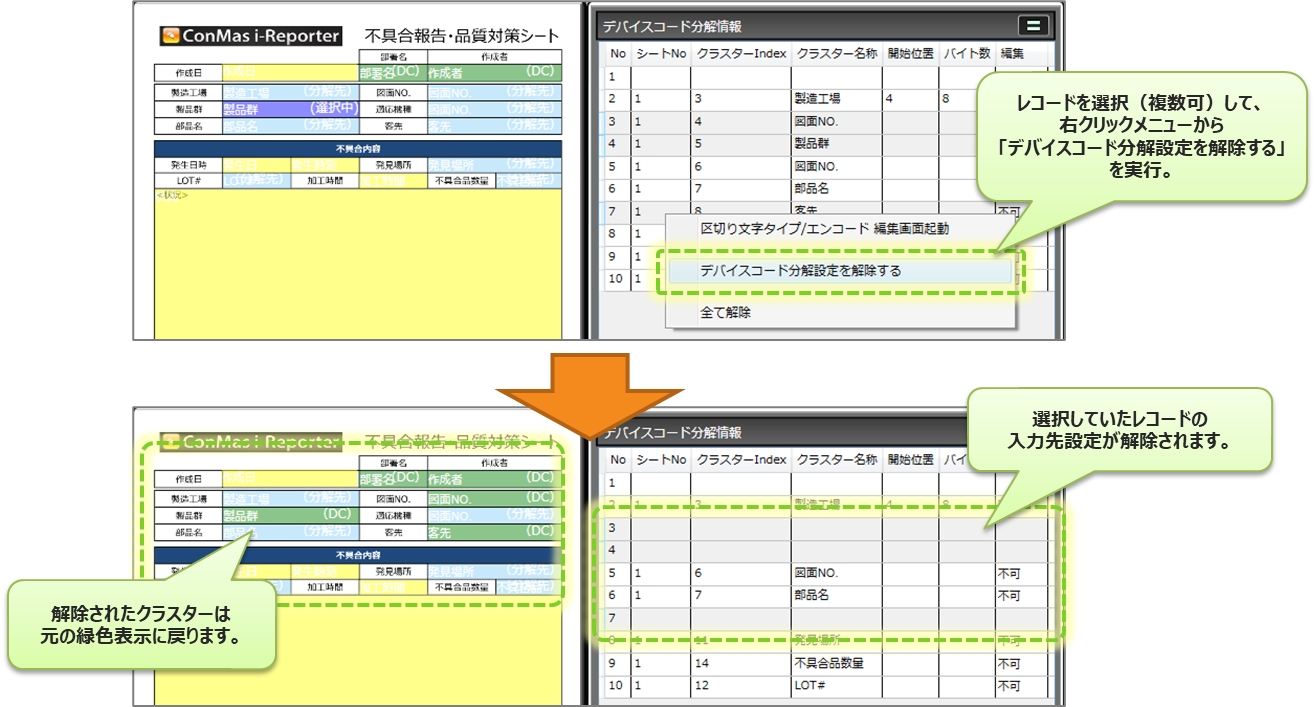Select 部品名 row in upper table
The width and height of the screenshot is (1315, 707).
click(826, 188)
